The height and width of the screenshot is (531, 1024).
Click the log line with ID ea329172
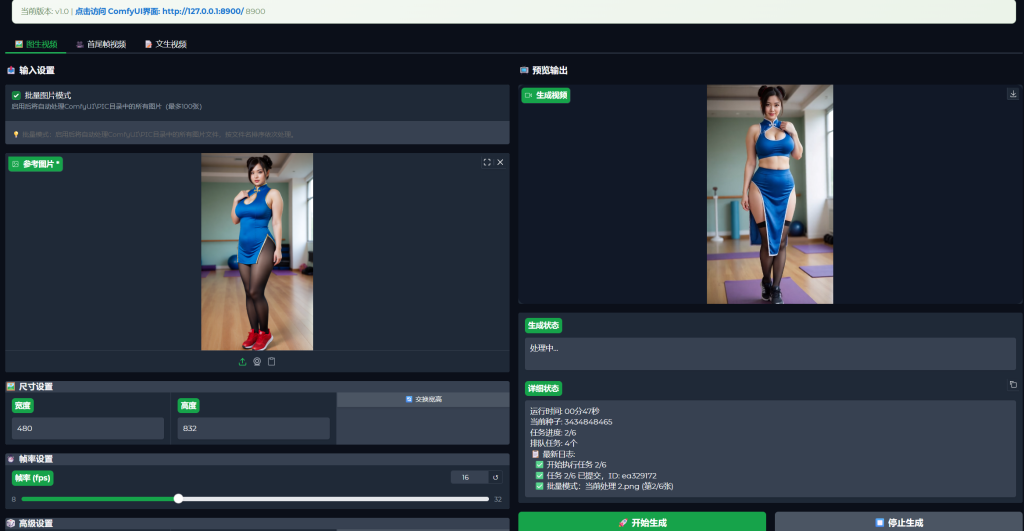coord(596,475)
